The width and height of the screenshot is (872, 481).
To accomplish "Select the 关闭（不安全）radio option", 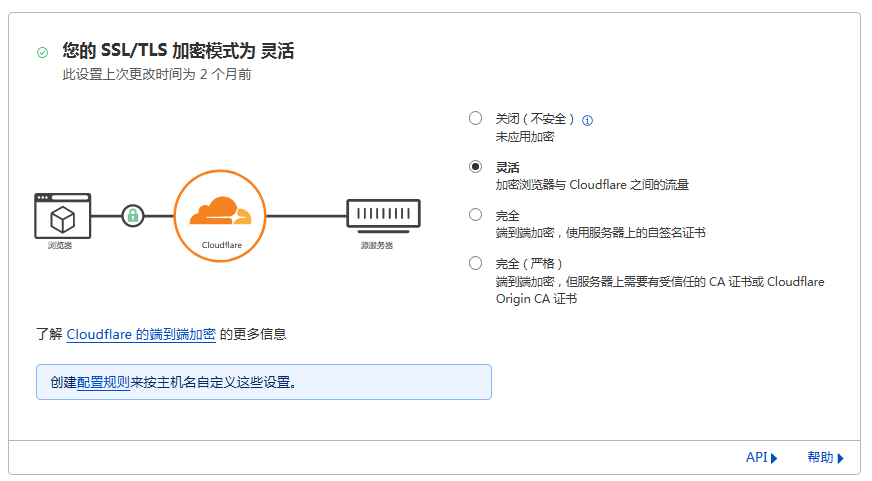I will pos(476,118).
